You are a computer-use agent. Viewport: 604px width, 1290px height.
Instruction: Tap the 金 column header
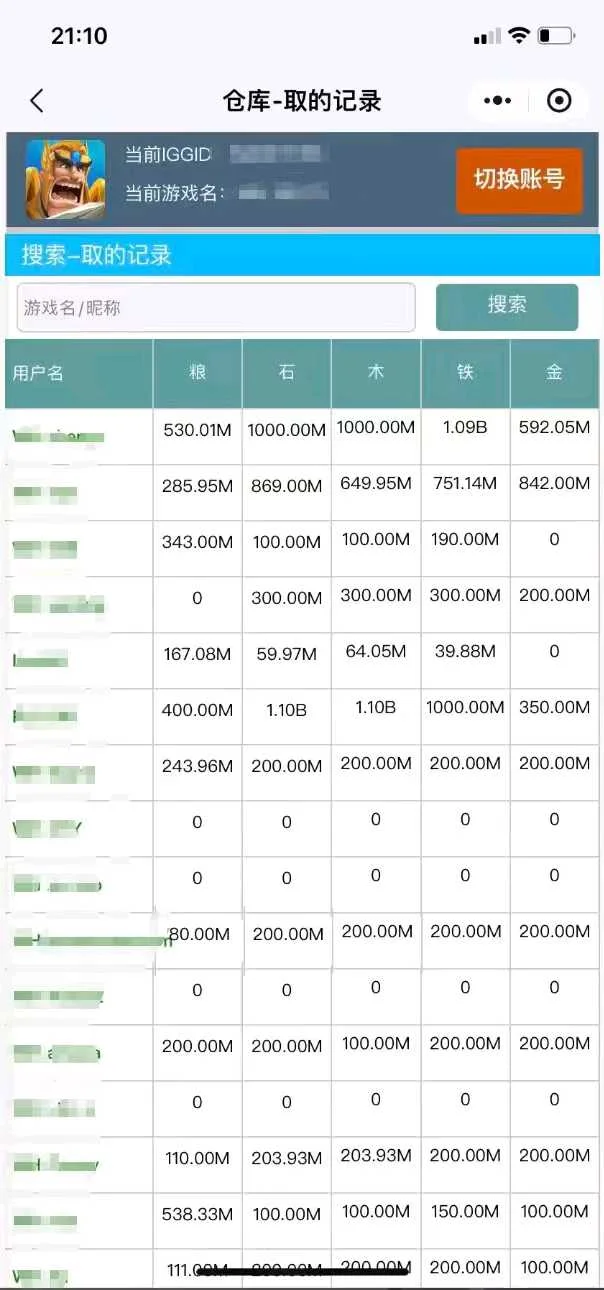click(554, 373)
